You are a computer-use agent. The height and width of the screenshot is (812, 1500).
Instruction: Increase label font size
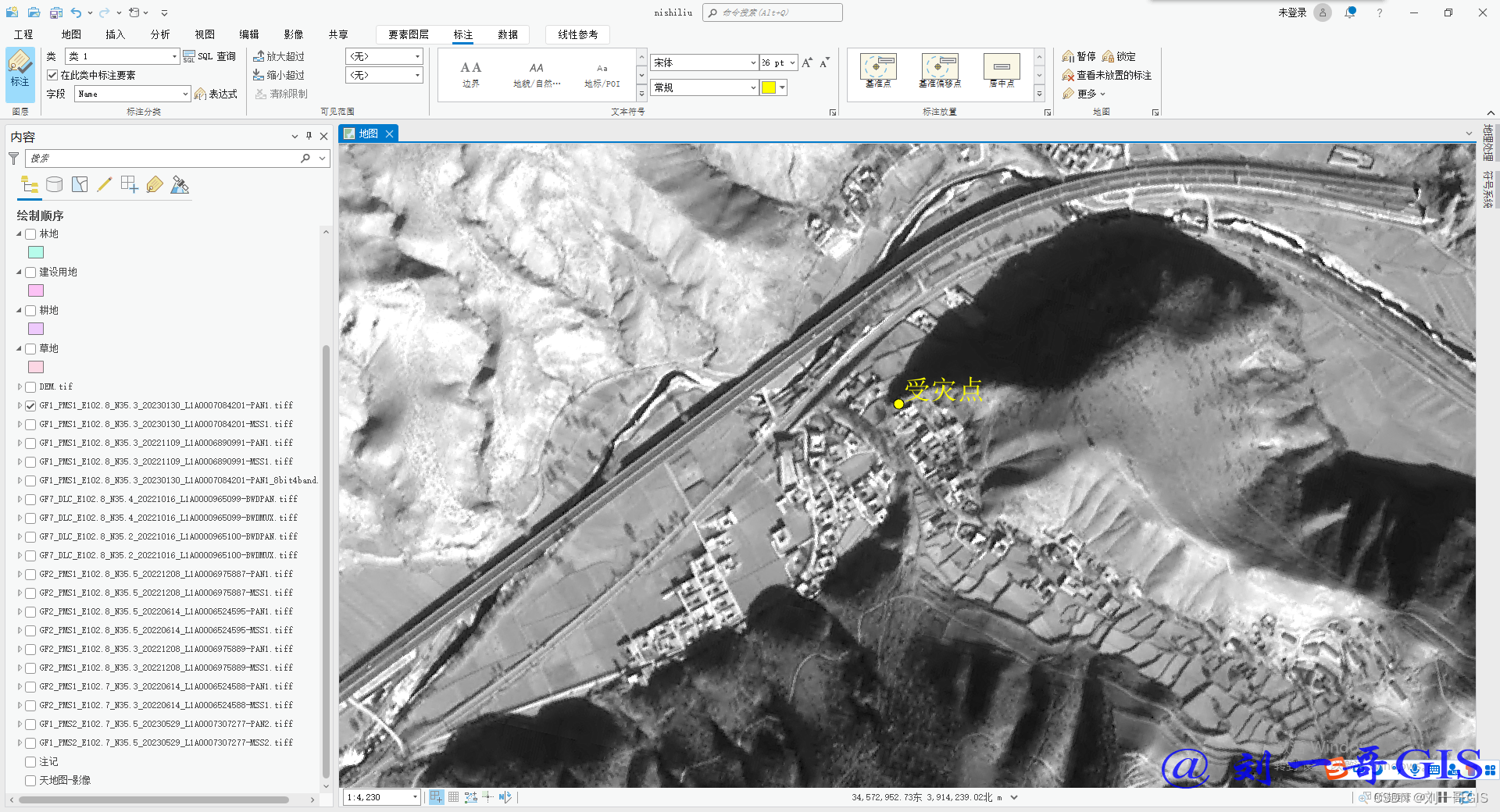click(x=807, y=62)
